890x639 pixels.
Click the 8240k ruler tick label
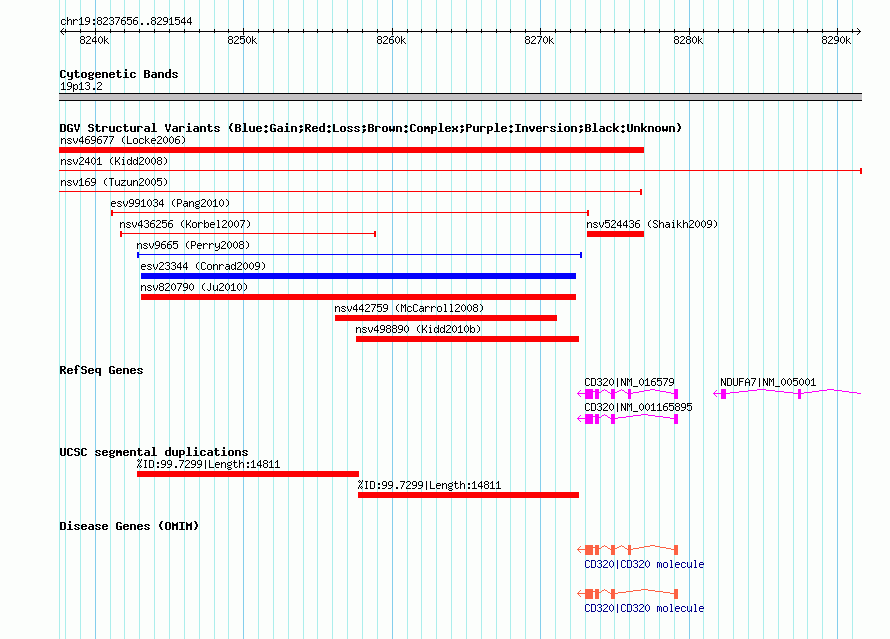click(x=94, y=40)
